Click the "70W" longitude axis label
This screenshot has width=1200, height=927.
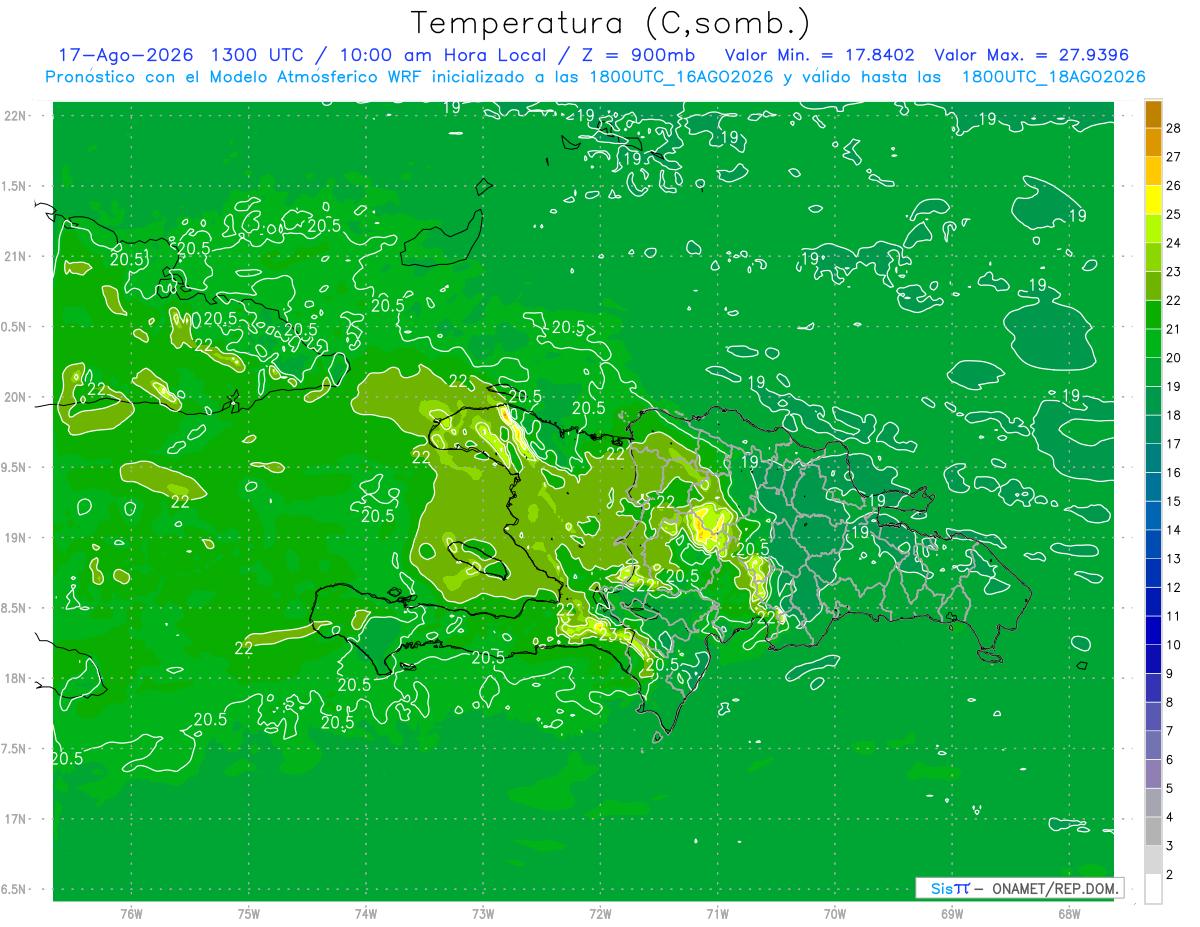point(835,913)
